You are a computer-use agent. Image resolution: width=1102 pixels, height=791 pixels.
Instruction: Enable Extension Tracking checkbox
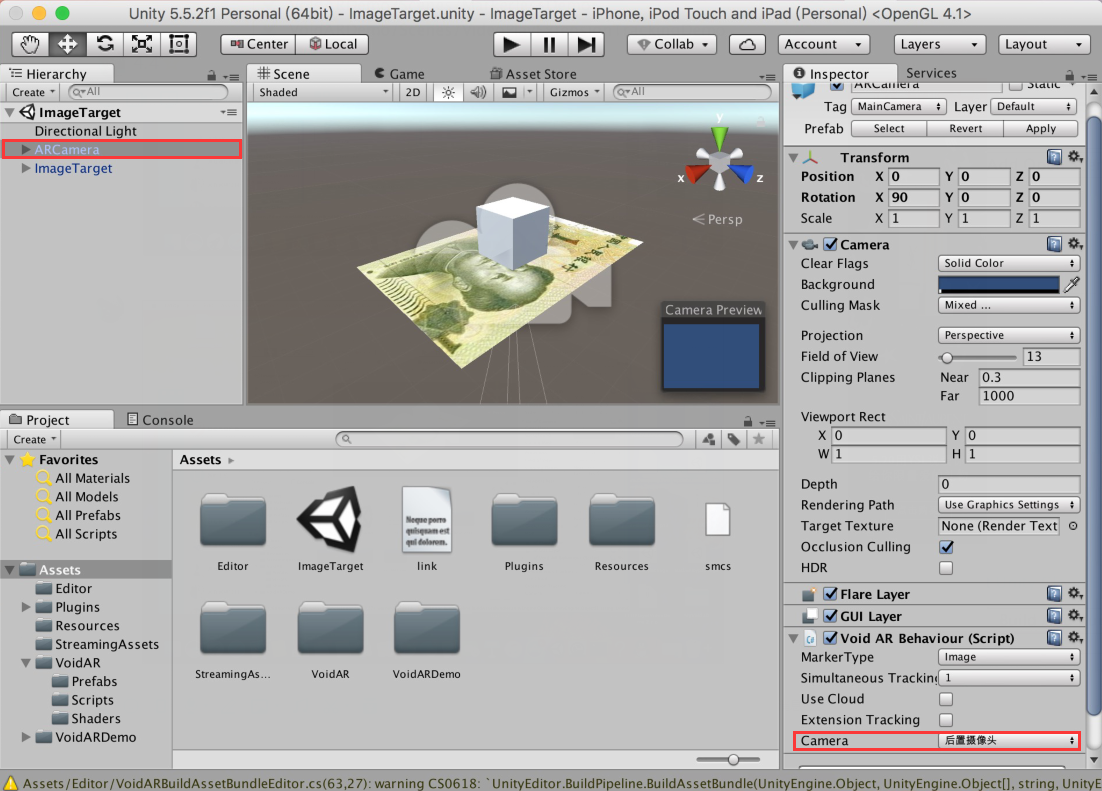pyautogui.click(x=946, y=719)
